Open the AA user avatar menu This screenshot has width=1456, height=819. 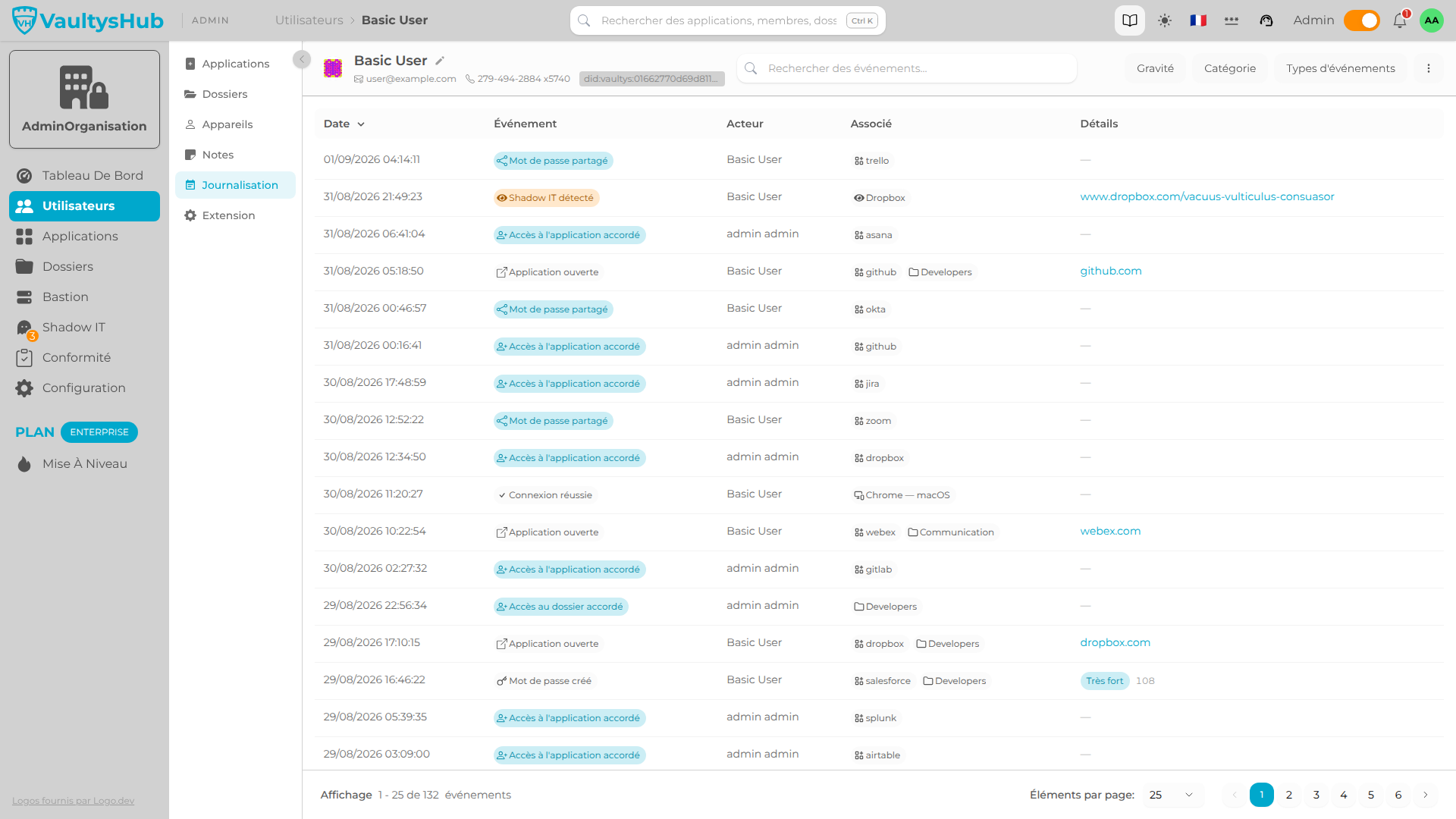point(1432,20)
